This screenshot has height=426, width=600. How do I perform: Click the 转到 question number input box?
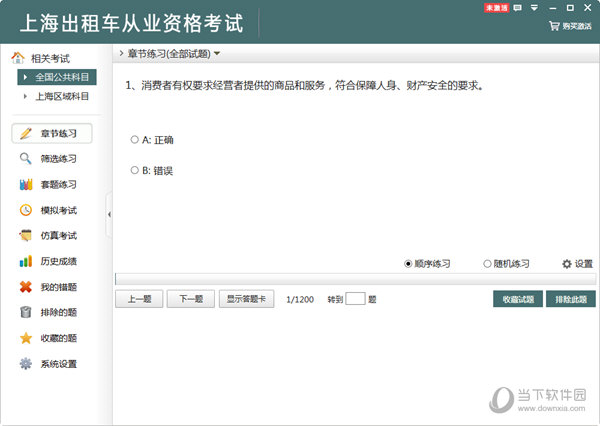pos(355,299)
